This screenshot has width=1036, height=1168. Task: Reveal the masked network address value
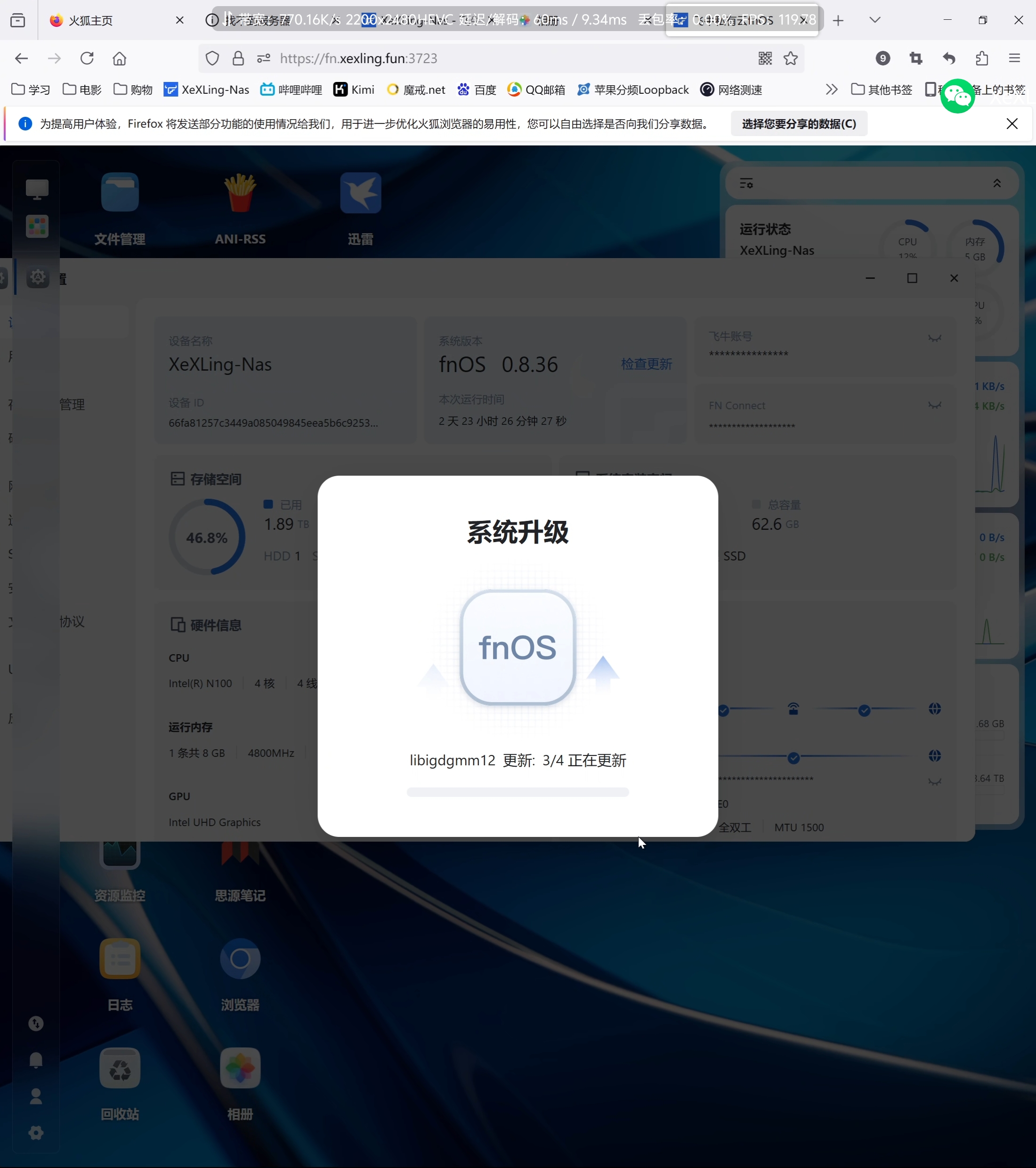935,781
